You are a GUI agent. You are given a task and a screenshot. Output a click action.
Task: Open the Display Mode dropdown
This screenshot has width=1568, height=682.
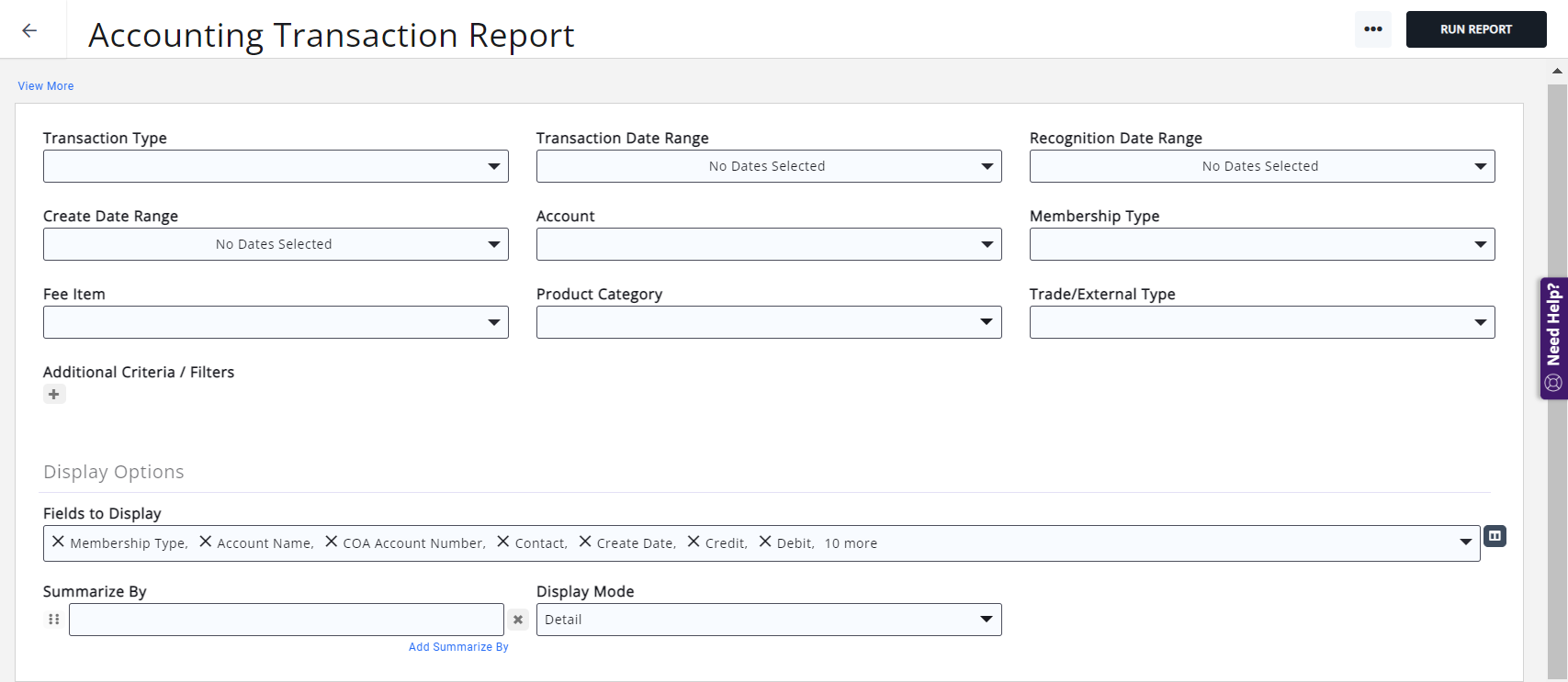tap(768, 620)
